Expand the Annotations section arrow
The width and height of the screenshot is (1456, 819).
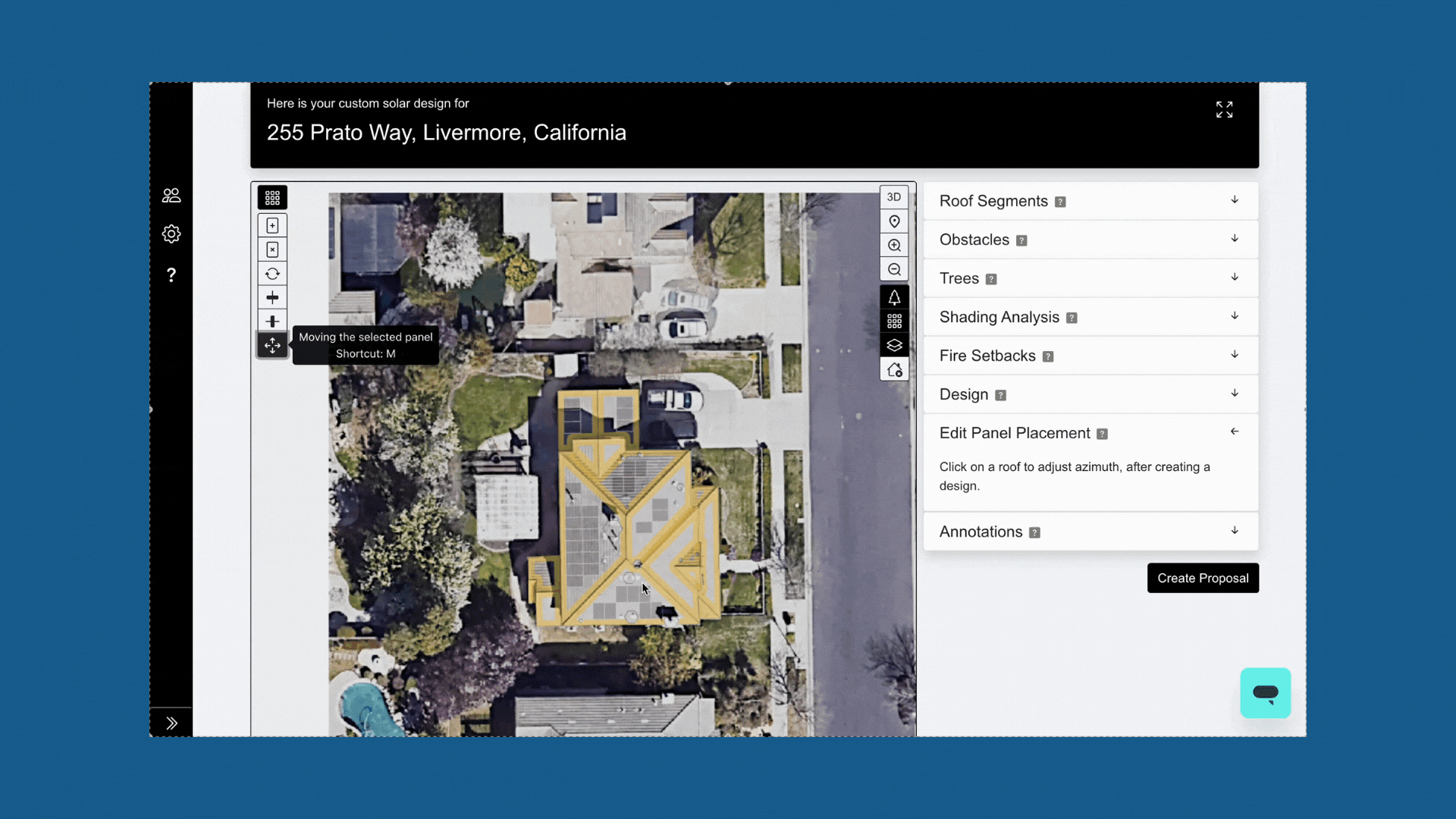coord(1235,531)
